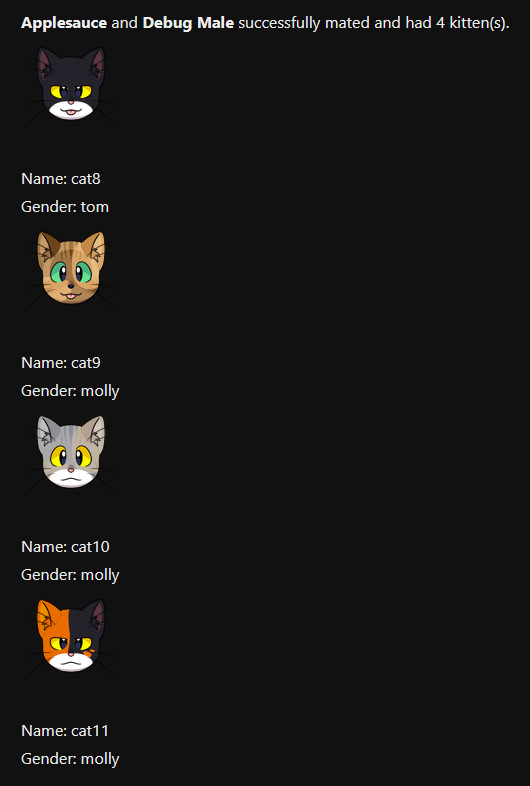Click the '4 kitten(s)' text in the header

[472, 24]
